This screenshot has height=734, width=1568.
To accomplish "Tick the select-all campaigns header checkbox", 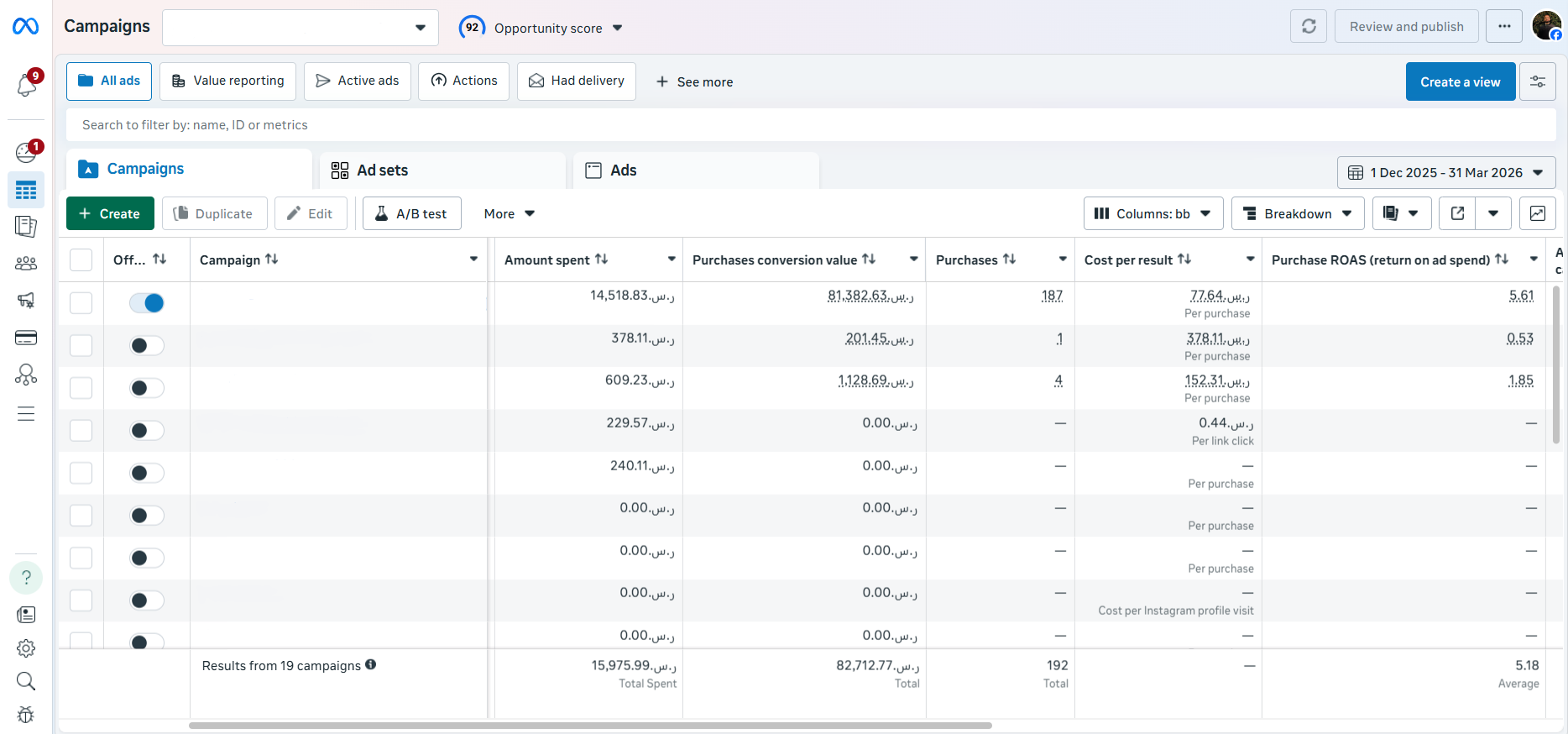I will click(x=81, y=260).
